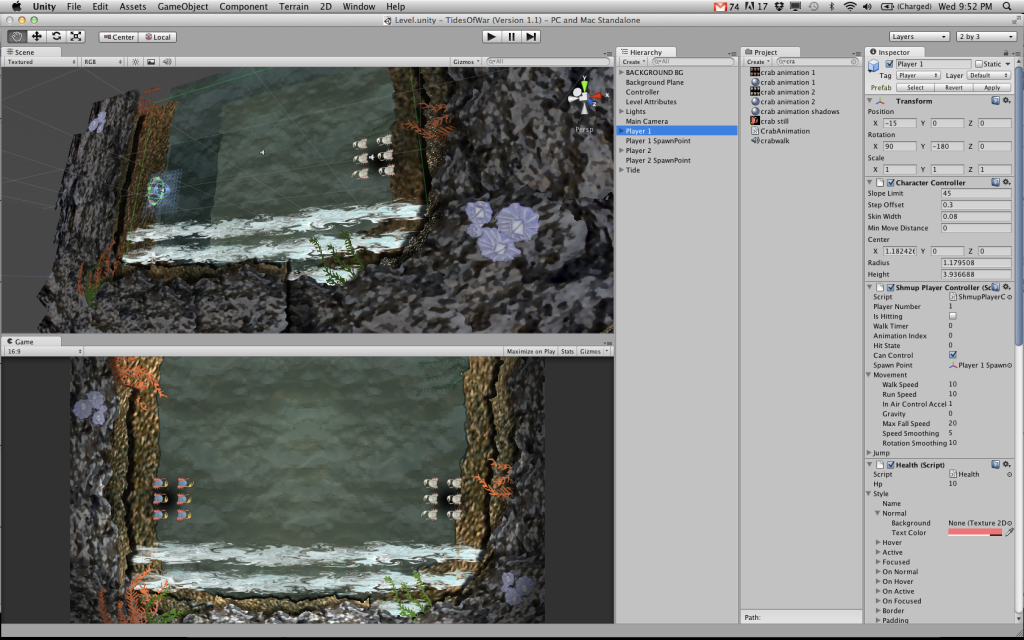This screenshot has width=1024, height=640.
Task: Open the Terrain menu
Action: [x=293, y=7]
